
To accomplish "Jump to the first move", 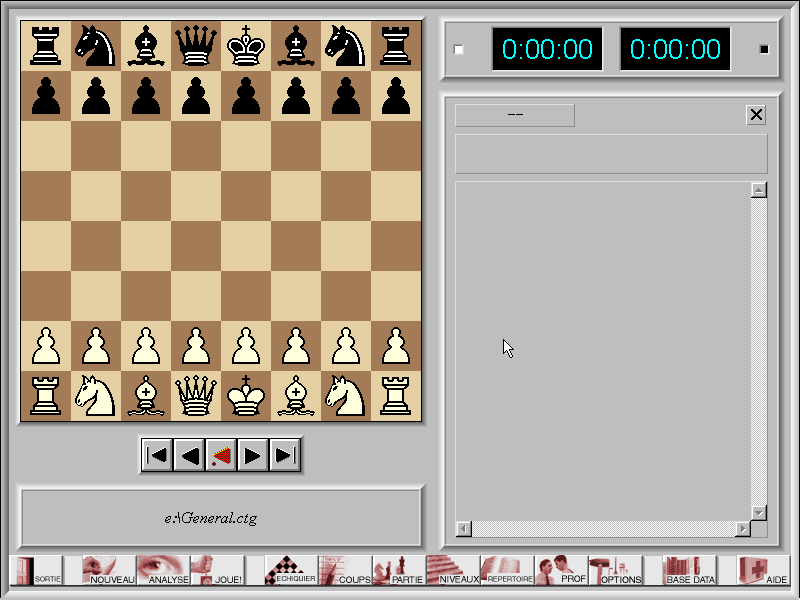I will (x=157, y=455).
